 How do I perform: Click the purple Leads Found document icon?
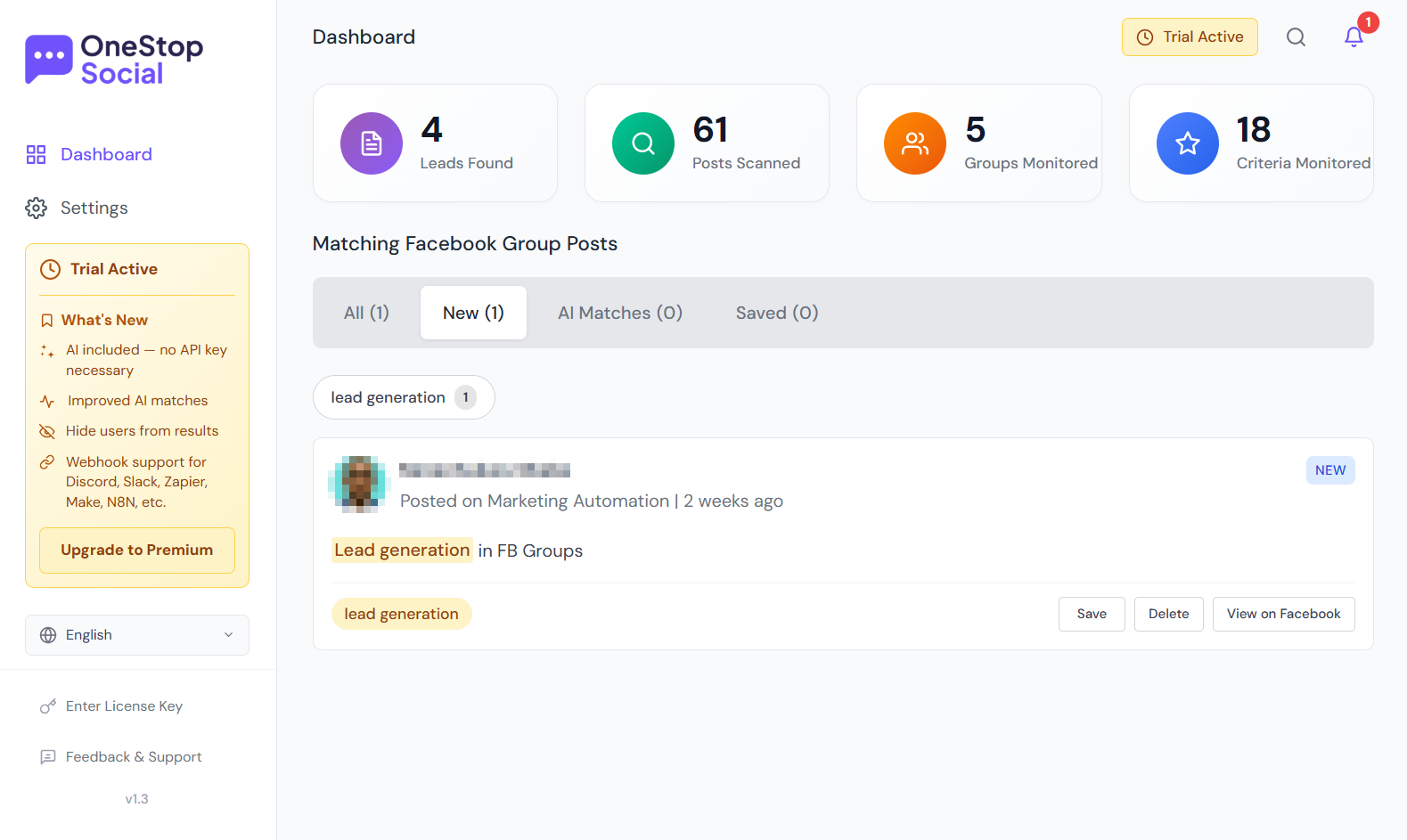(372, 143)
